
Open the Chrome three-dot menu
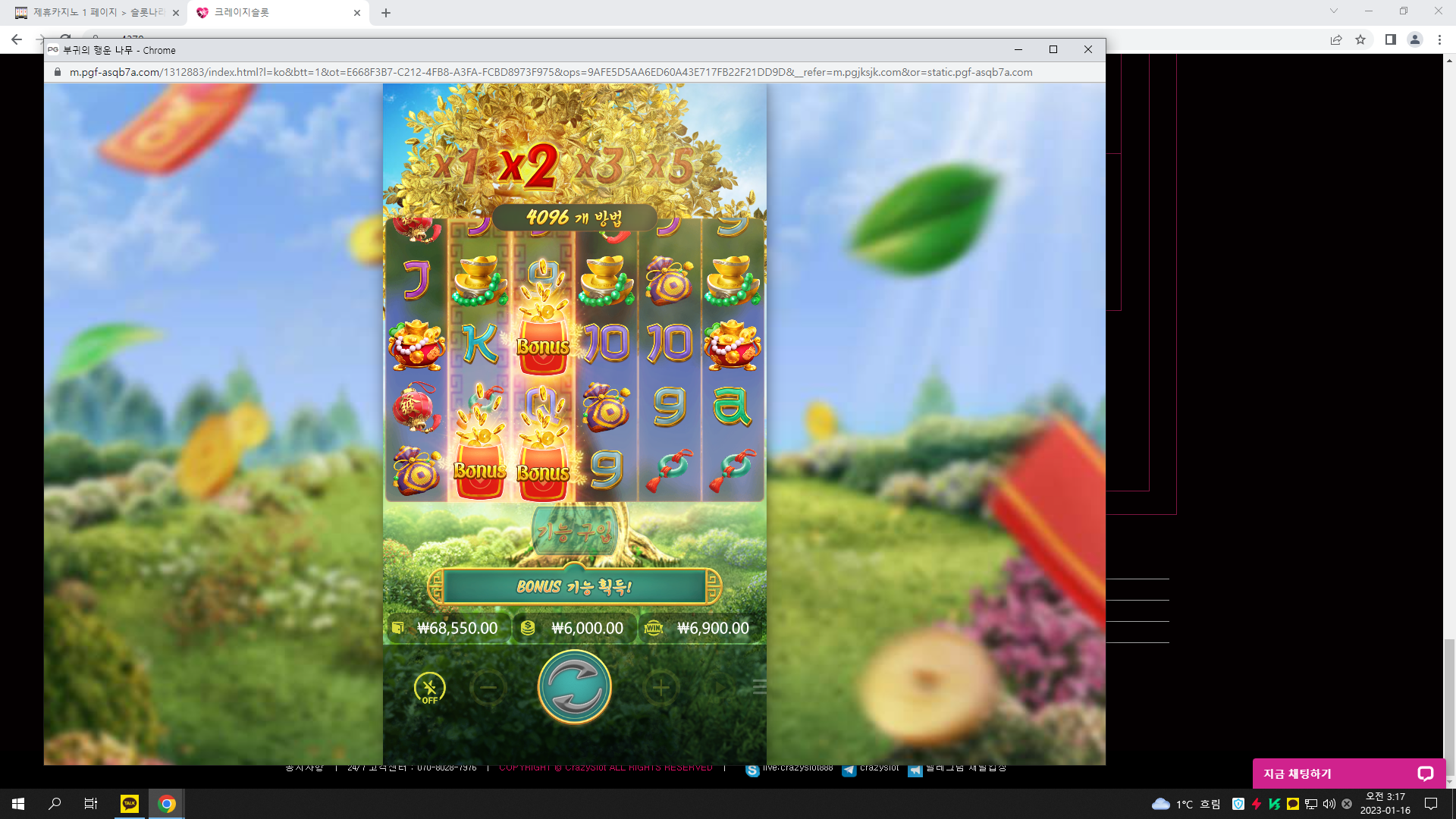tap(1439, 39)
